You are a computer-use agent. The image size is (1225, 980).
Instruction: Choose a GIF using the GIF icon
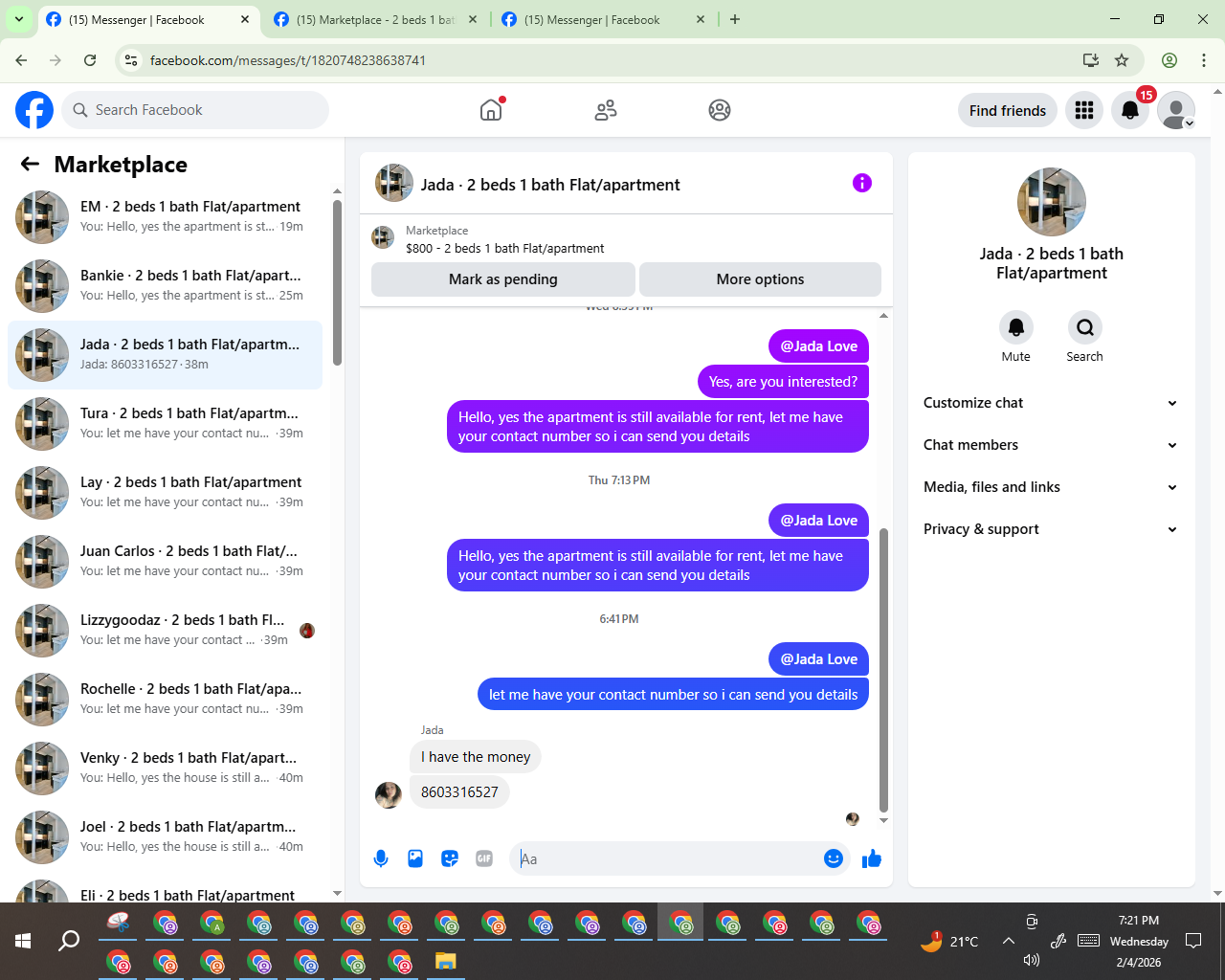pyautogui.click(x=484, y=858)
